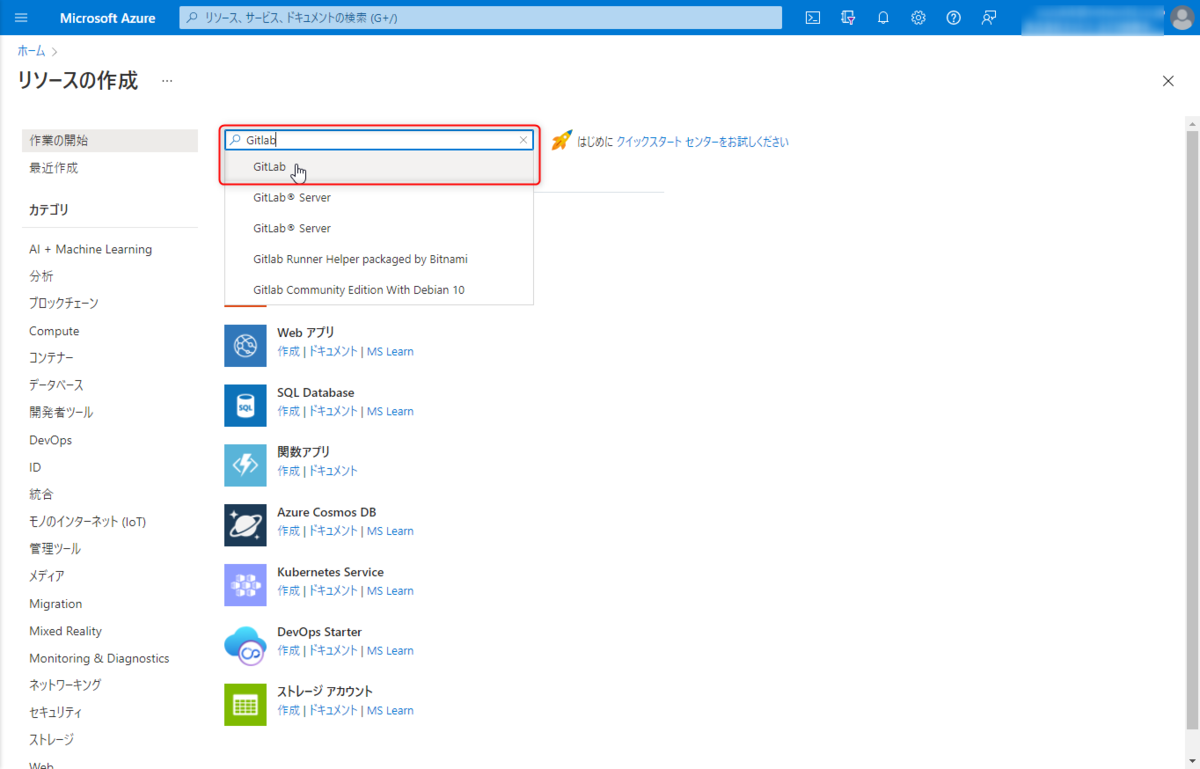Screen dimensions: 1200x769
Task: Open help question mark icon
Action: [x=953, y=18]
